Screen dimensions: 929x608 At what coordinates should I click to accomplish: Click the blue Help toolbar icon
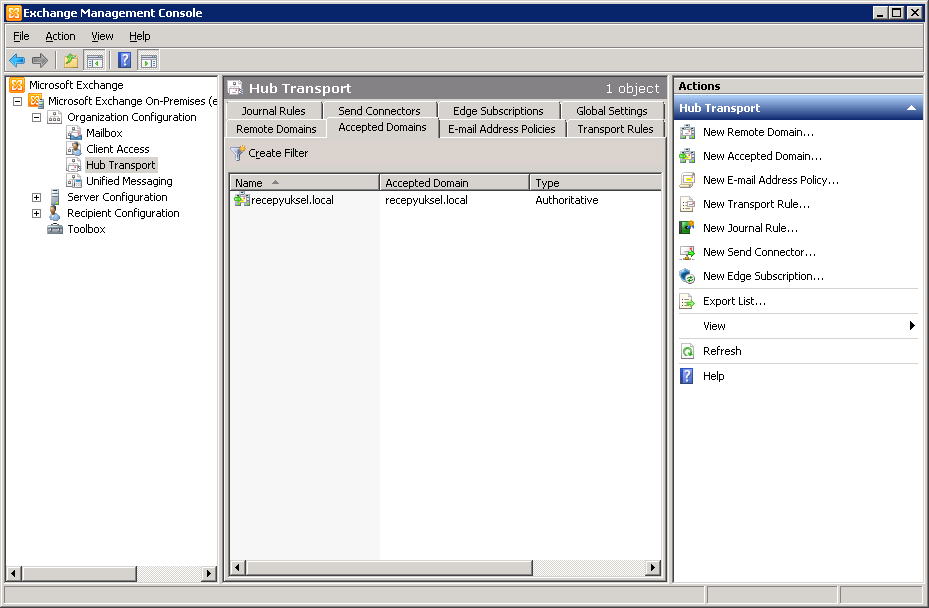pos(124,60)
